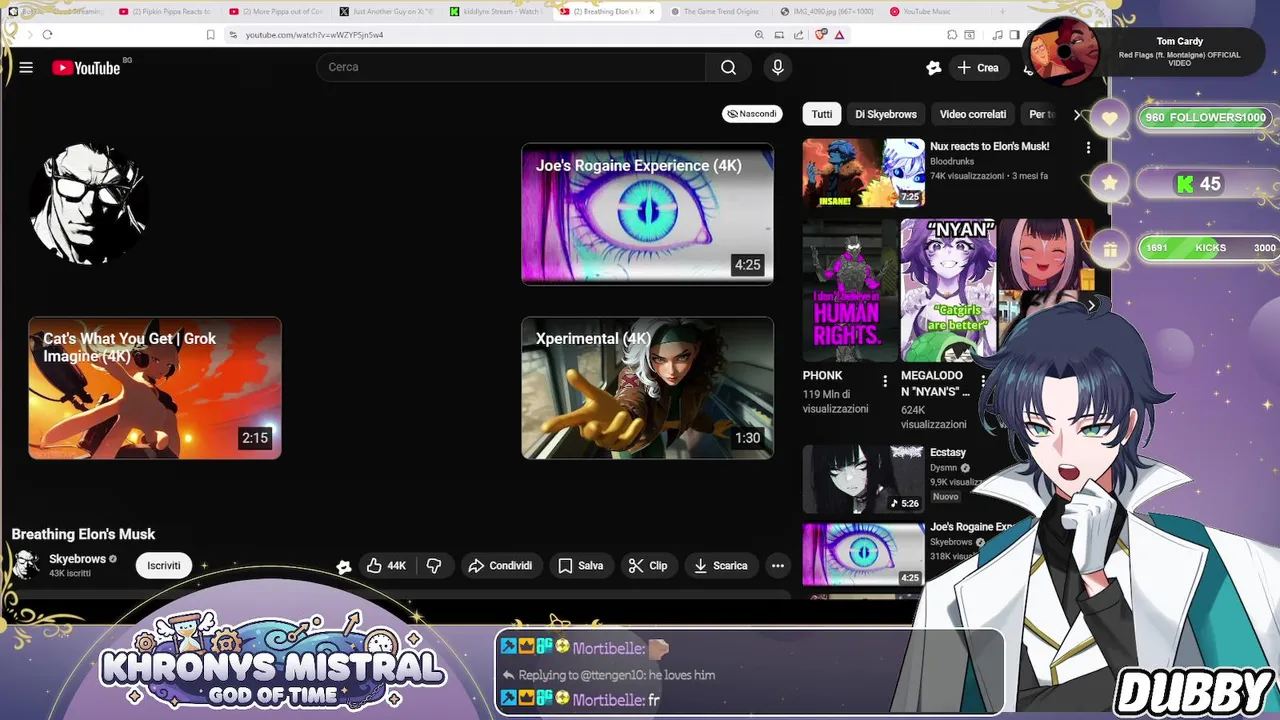This screenshot has height=720, width=1280.
Task: Open the browser zoom magnifier icon
Action: 759,35
